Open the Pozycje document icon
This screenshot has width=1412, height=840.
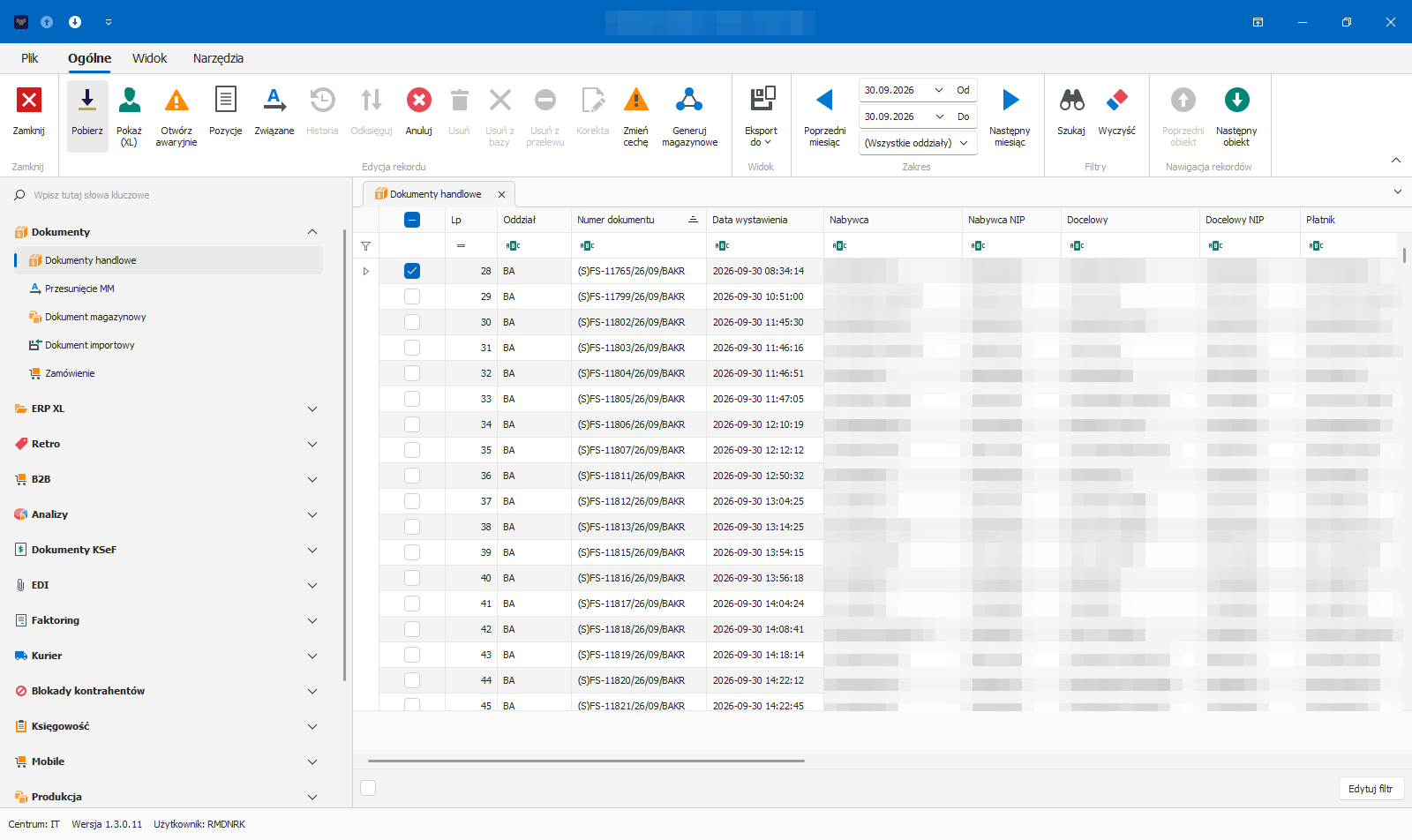[226, 100]
